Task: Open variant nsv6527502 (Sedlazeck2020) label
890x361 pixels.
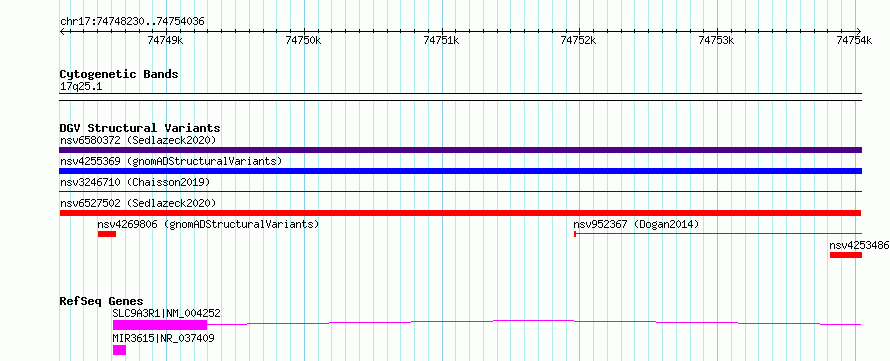Action: tap(138, 203)
